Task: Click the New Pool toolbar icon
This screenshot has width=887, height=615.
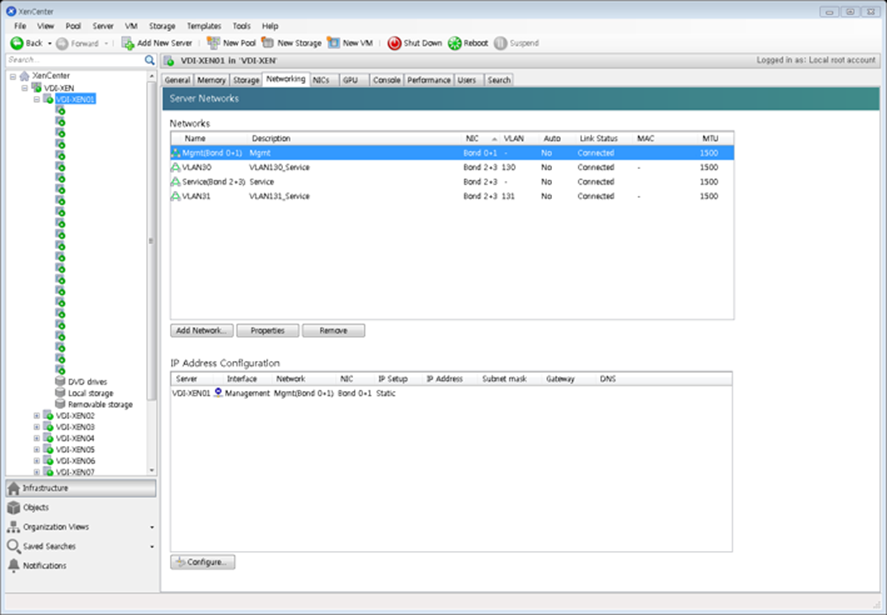Action: click(x=213, y=43)
